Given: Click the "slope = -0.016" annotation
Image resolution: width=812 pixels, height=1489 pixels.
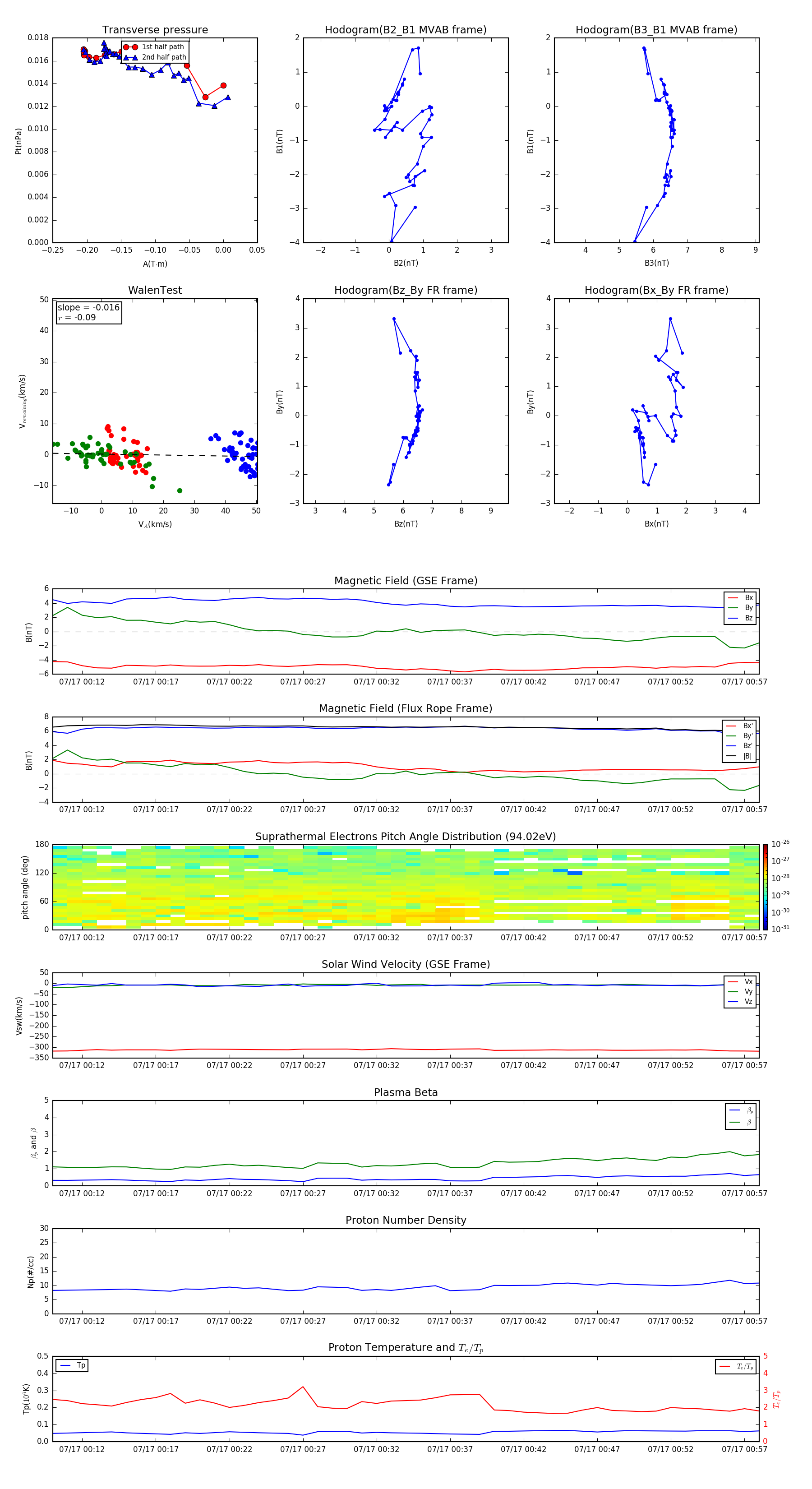Looking at the screenshot, I should coord(88,308).
